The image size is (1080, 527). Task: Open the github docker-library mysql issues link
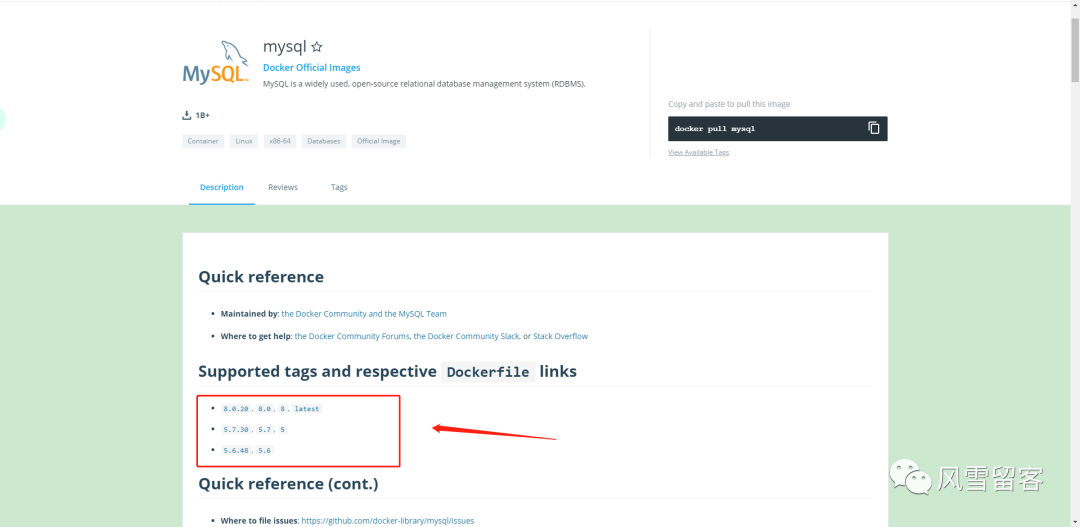point(388,521)
